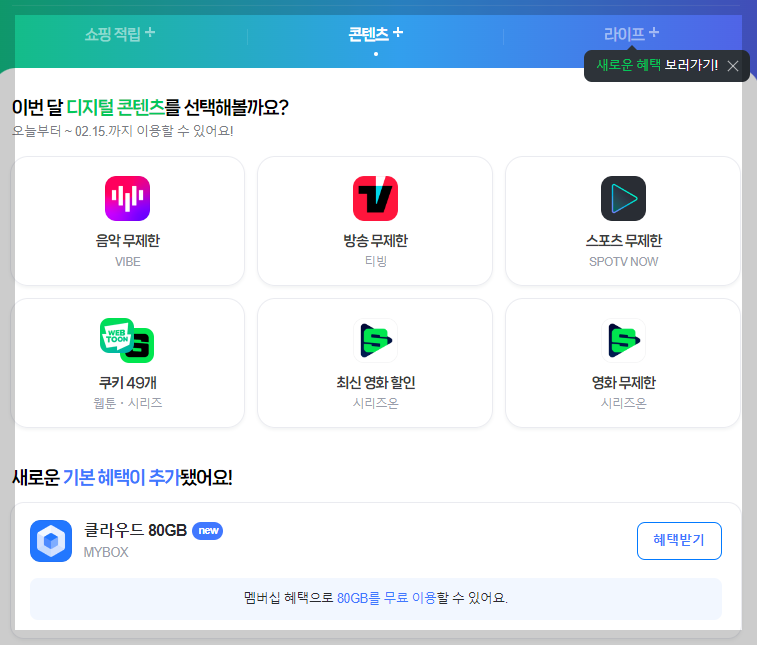Viewport: 757px width, 645px height.
Task: Switch to the 쇼핑 적립 tab
Action: point(120,34)
